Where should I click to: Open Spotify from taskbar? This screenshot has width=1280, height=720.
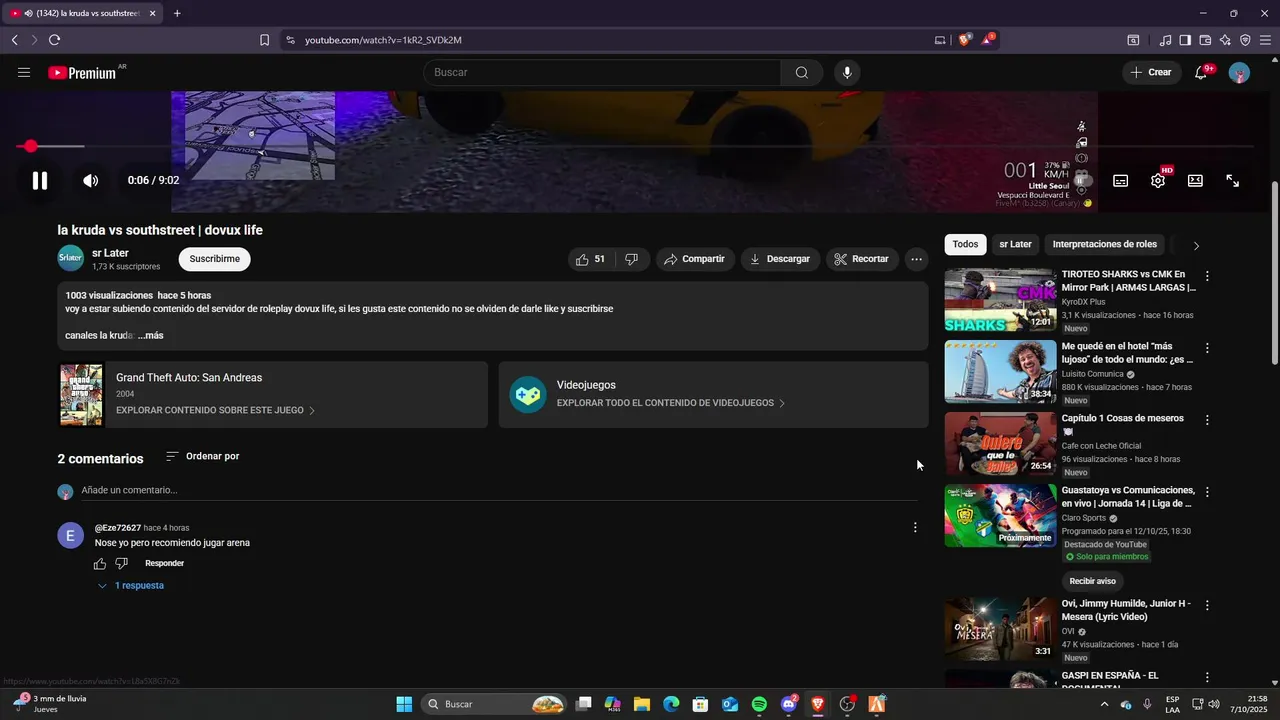click(759, 704)
